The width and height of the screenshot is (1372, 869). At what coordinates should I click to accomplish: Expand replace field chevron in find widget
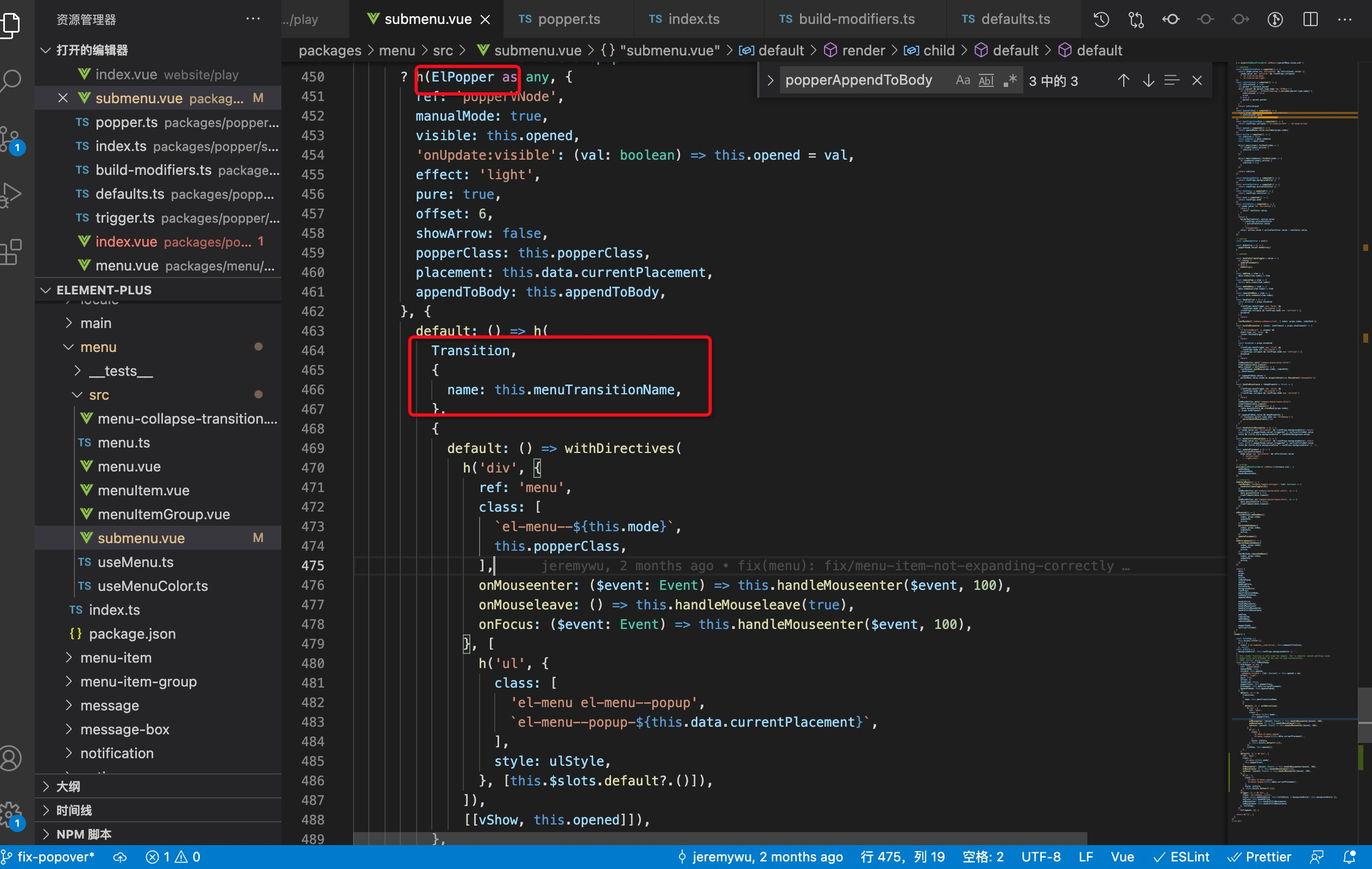coord(770,80)
